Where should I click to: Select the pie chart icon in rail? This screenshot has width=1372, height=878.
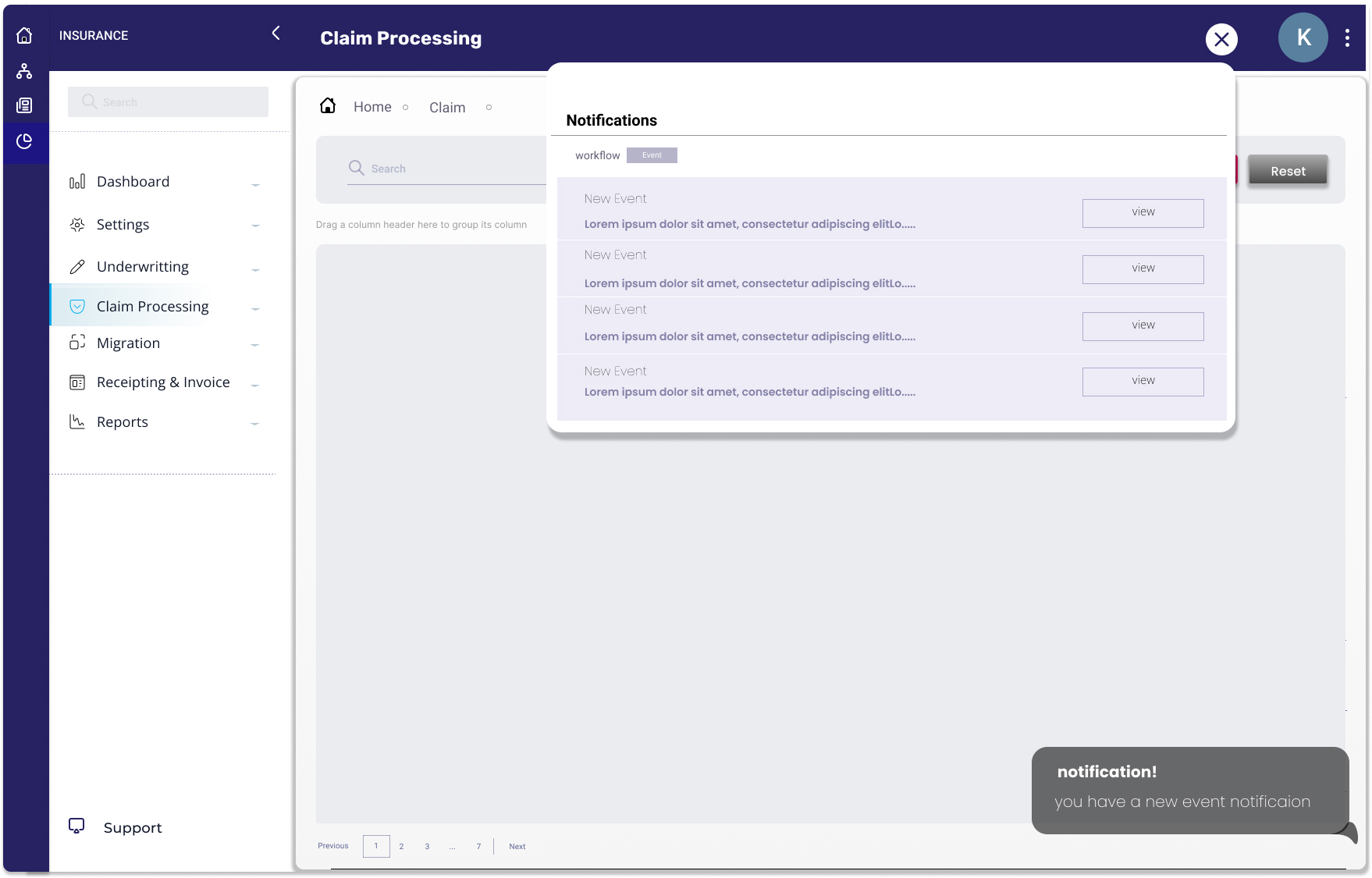point(24,141)
